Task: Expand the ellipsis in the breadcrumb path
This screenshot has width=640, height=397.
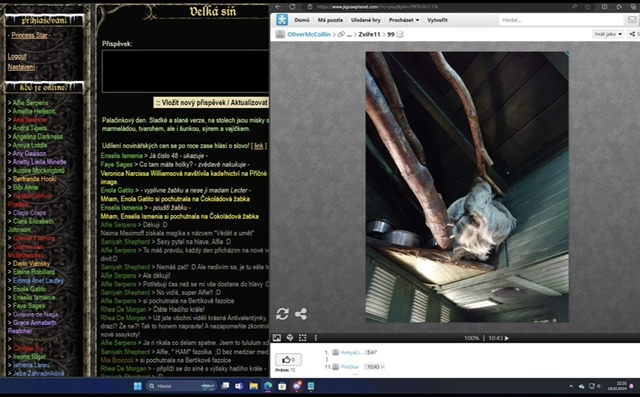Action: point(349,35)
